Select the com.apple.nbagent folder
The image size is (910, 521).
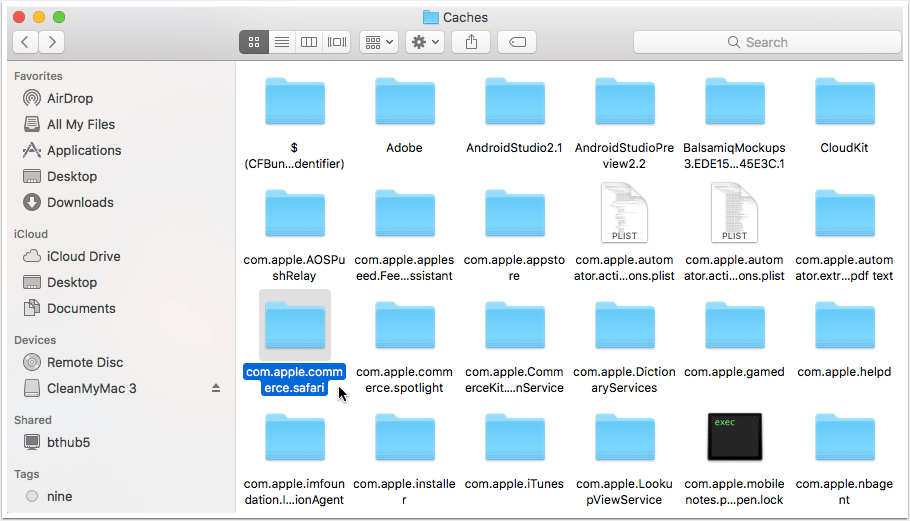click(x=844, y=437)
